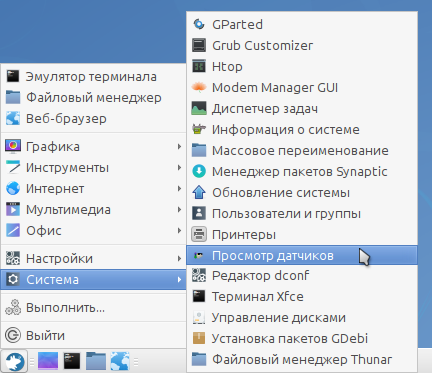Image resolution: width=432 pixels, height=373 pixels.
Task: Click the Редактор dconf icon
Action: (x=199, y=276)
